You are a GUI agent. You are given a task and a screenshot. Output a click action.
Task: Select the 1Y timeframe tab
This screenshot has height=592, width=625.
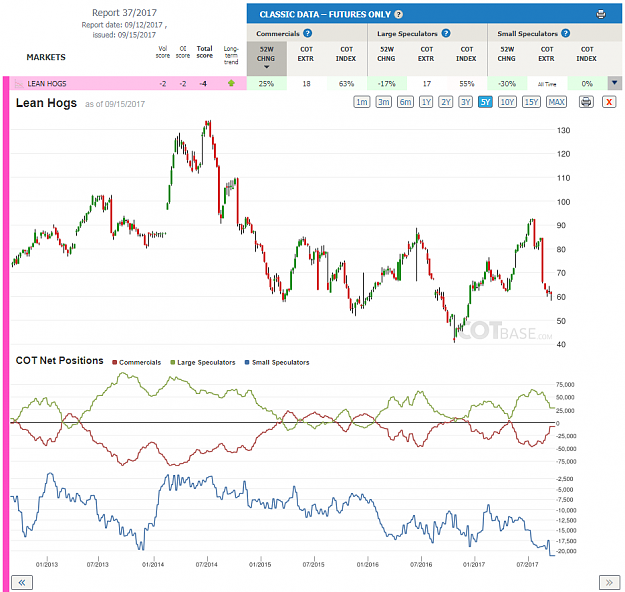[426, 102]
